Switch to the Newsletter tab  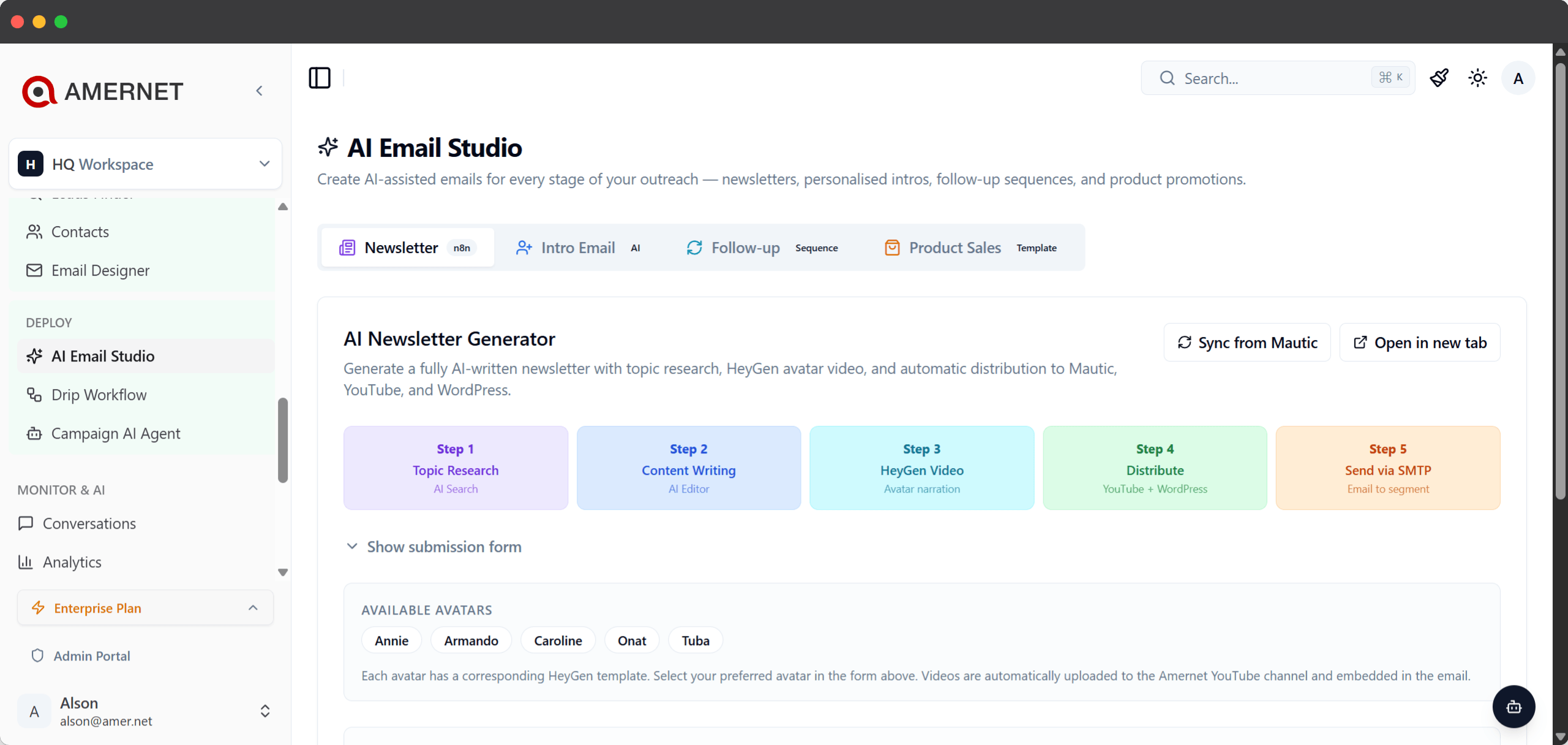[408, 248]
